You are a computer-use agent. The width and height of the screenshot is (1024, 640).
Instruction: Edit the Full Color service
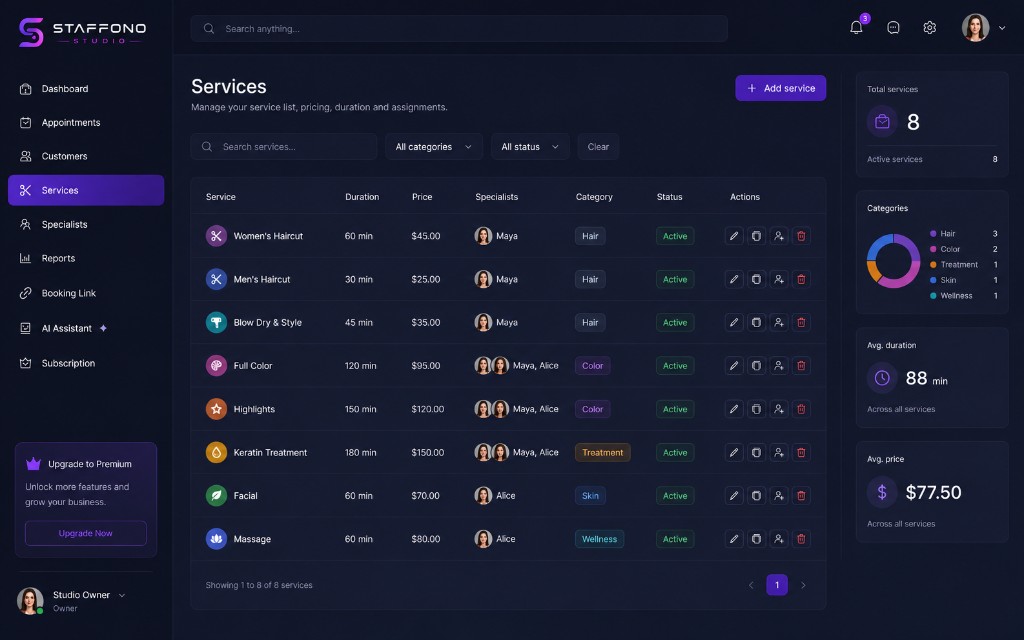[734, 366]
